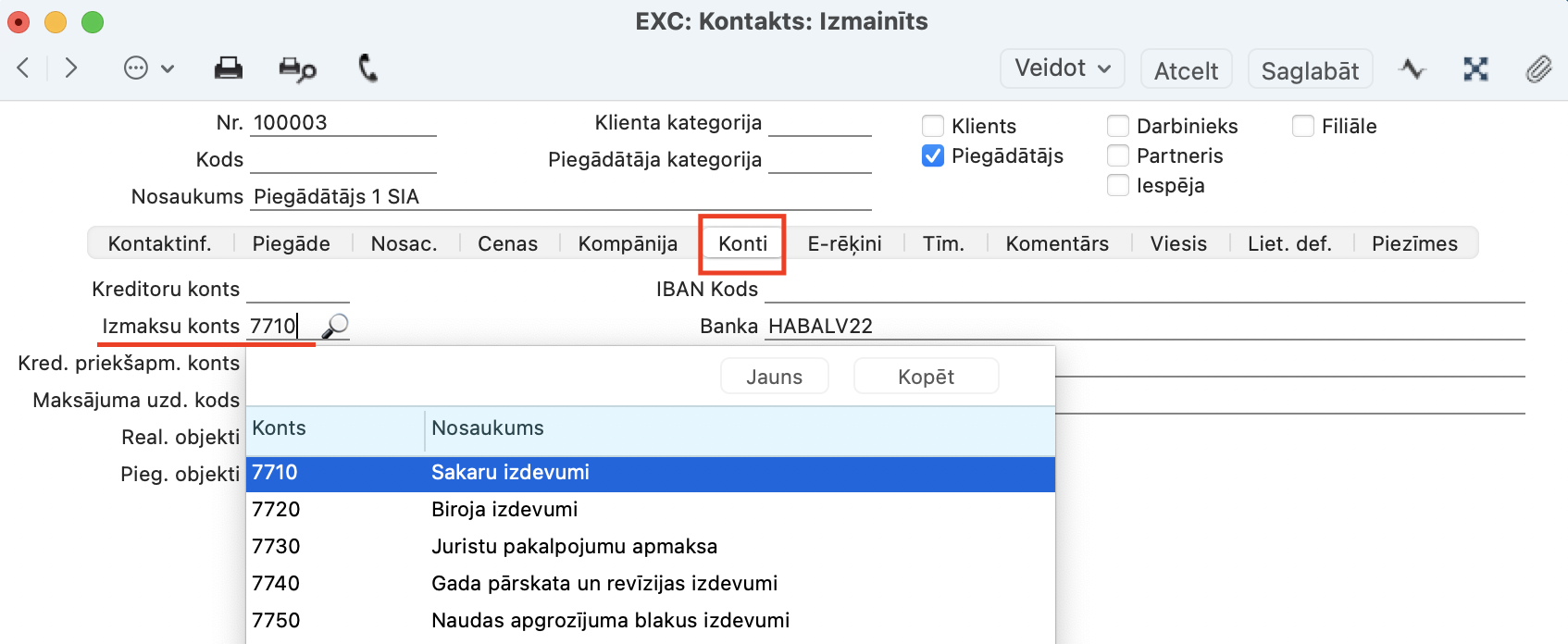
Task: Go to the next record arrow
Action: click(x=70, y=68)
